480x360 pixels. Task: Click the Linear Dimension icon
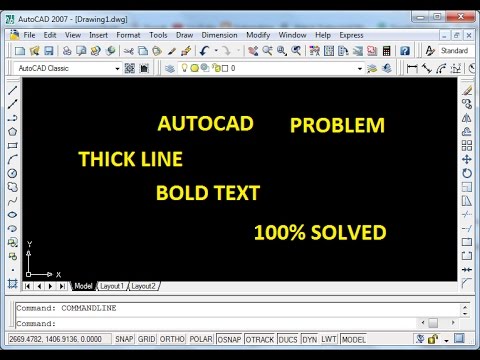(412, 68)
